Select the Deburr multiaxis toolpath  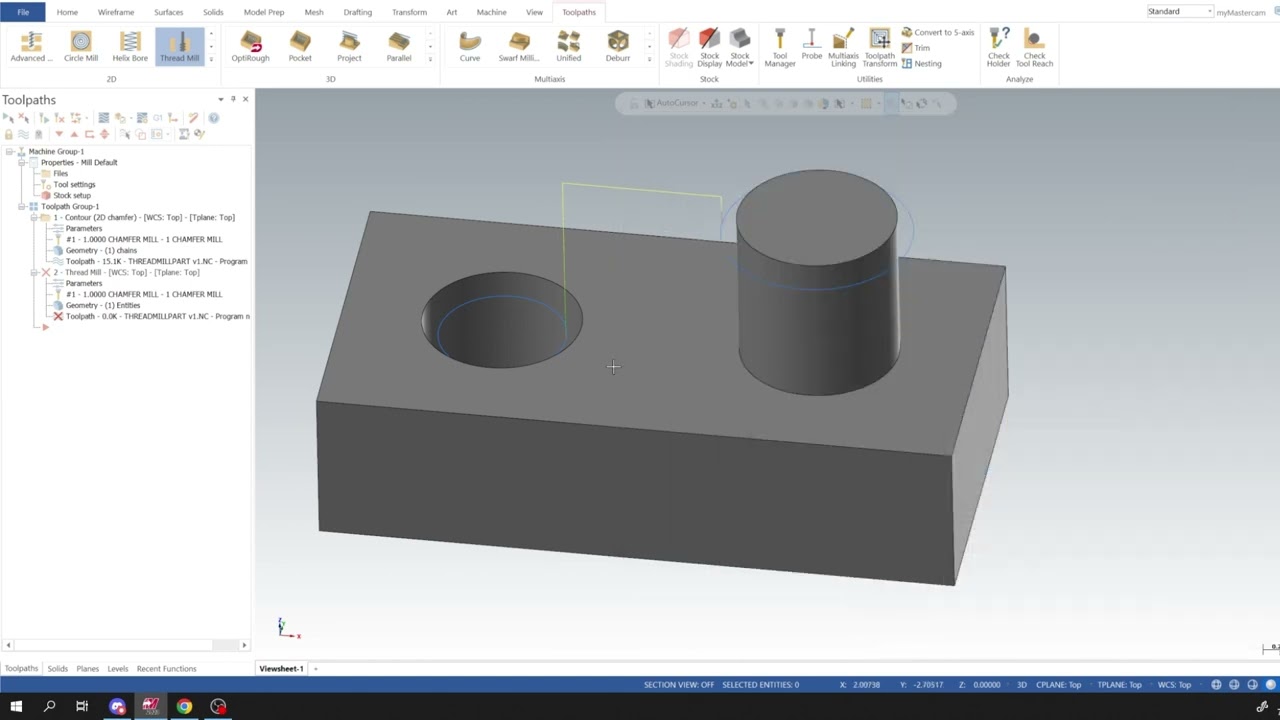(x=618, y=47)
